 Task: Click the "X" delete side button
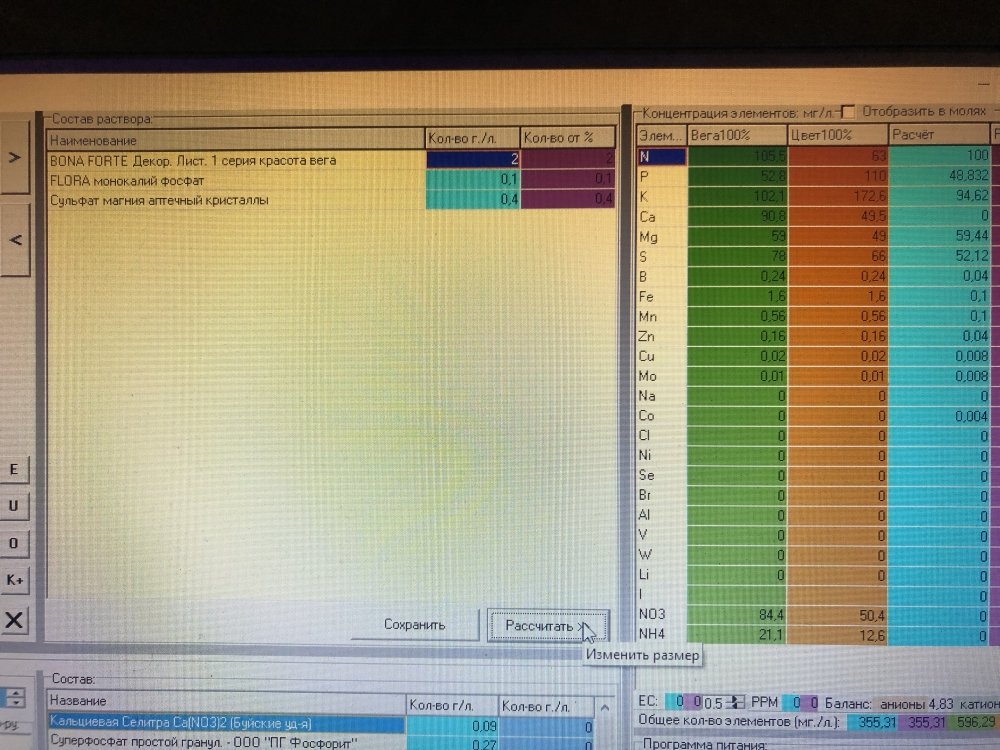tap(15, 620)
